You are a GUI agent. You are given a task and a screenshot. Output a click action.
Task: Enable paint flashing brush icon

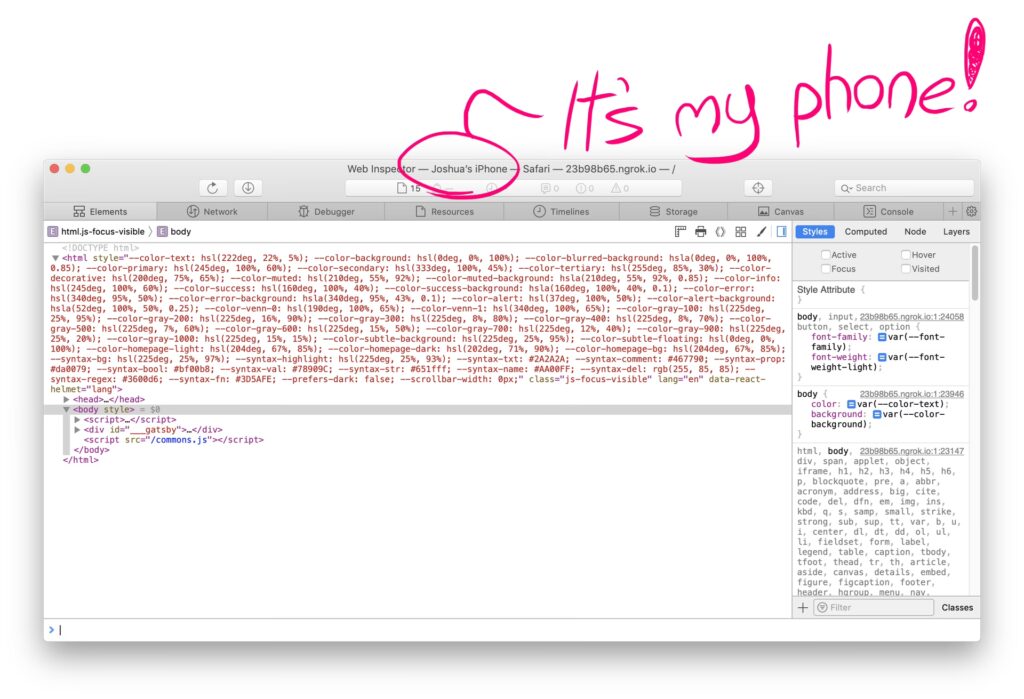(761, 232)
